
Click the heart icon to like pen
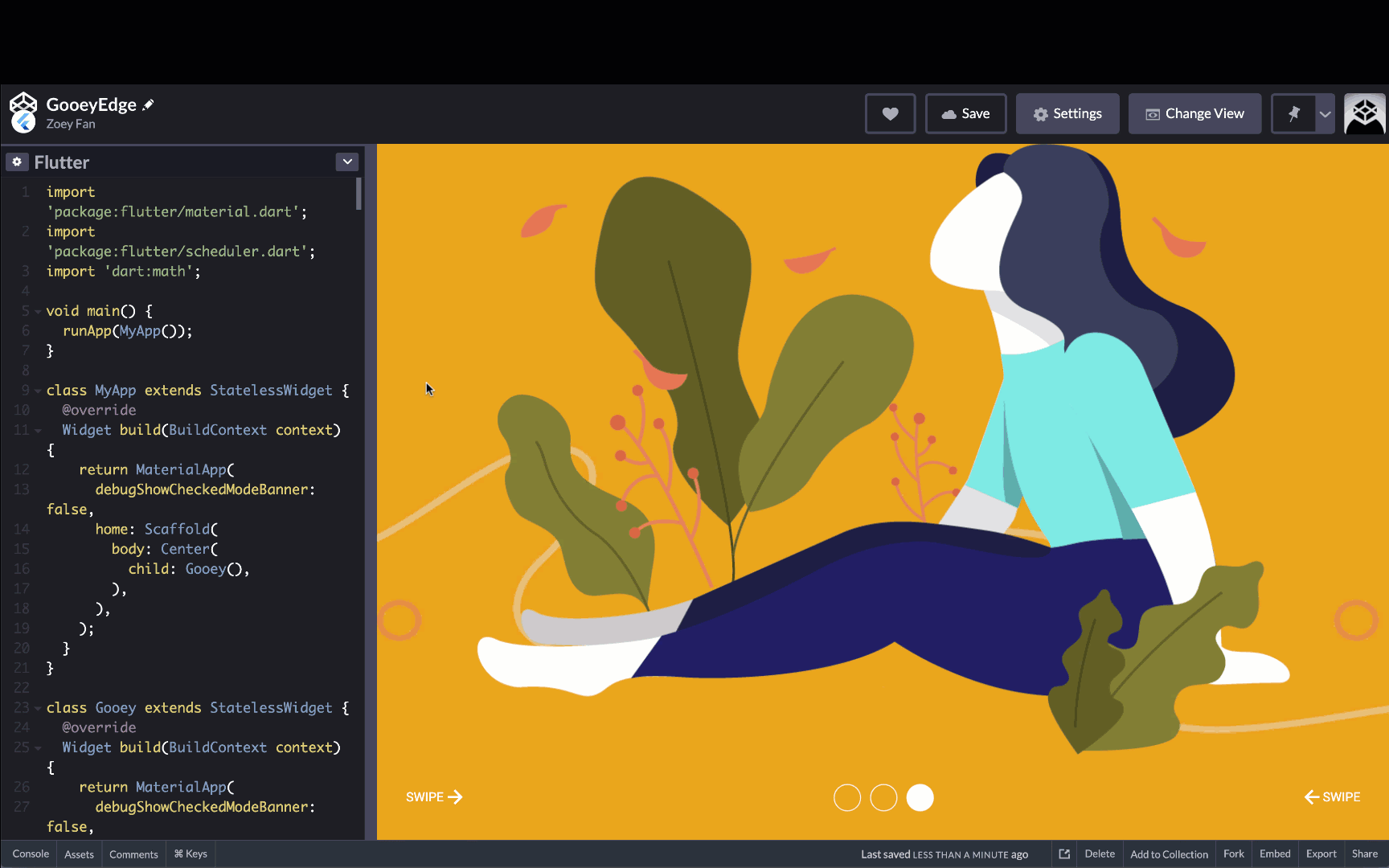890,114
